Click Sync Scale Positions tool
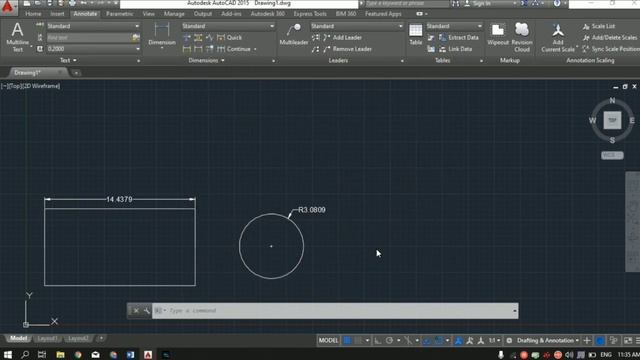640x360 pixels. pos(611,49)
